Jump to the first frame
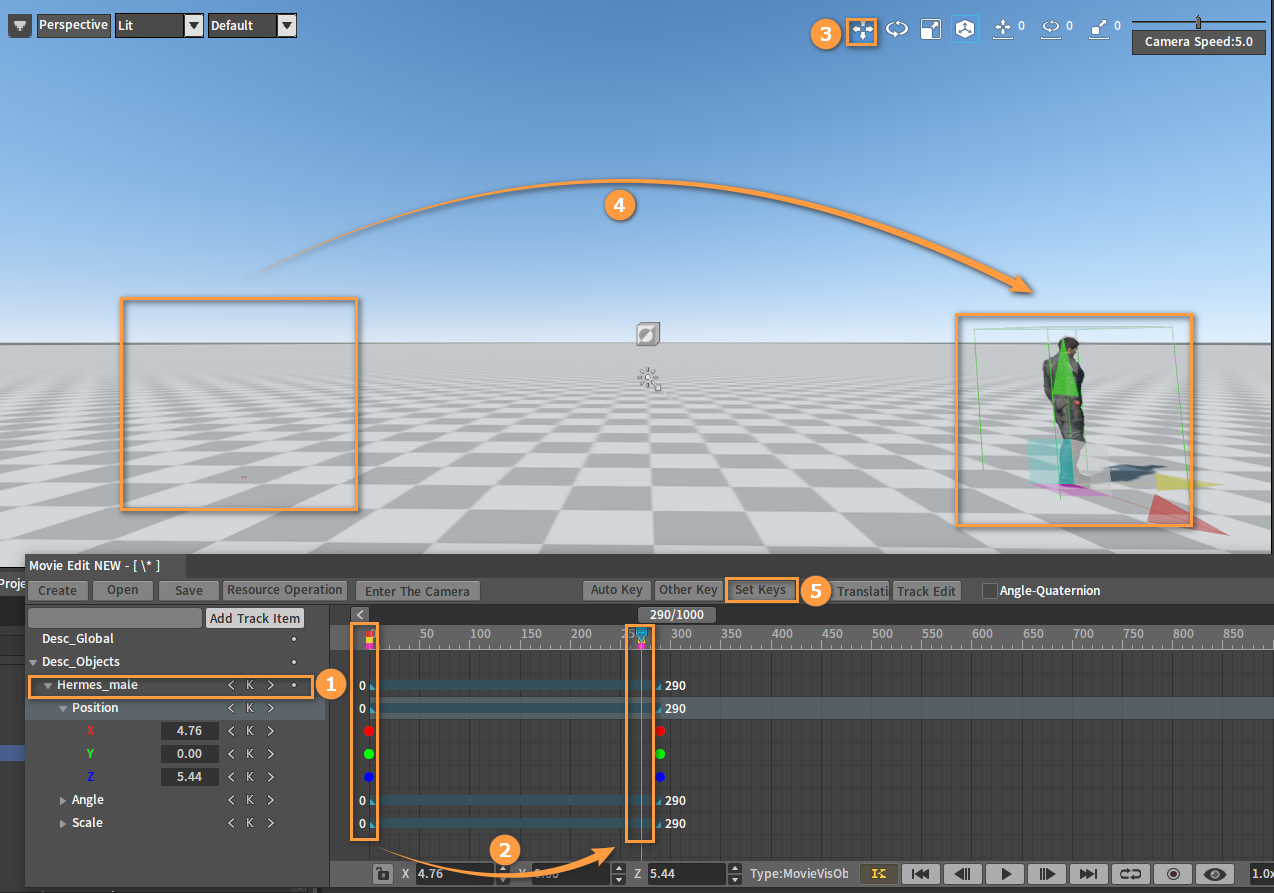The width and height of the screenshot is (1274, 893). point(920,874)
